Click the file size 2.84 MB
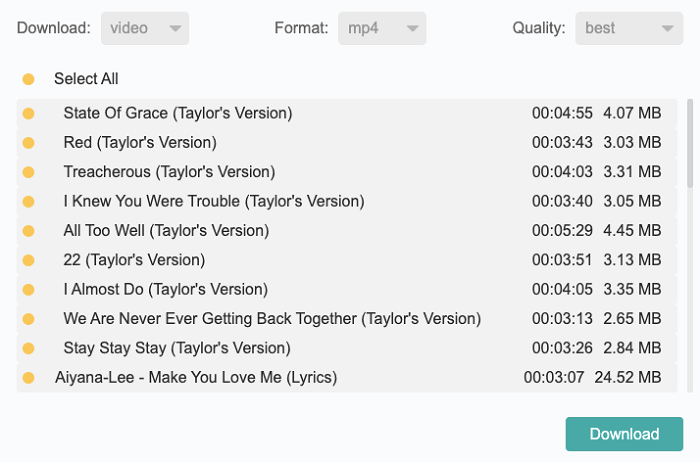Image resolution: width=700 pixels, height=462 pixels. click(632, 348)
